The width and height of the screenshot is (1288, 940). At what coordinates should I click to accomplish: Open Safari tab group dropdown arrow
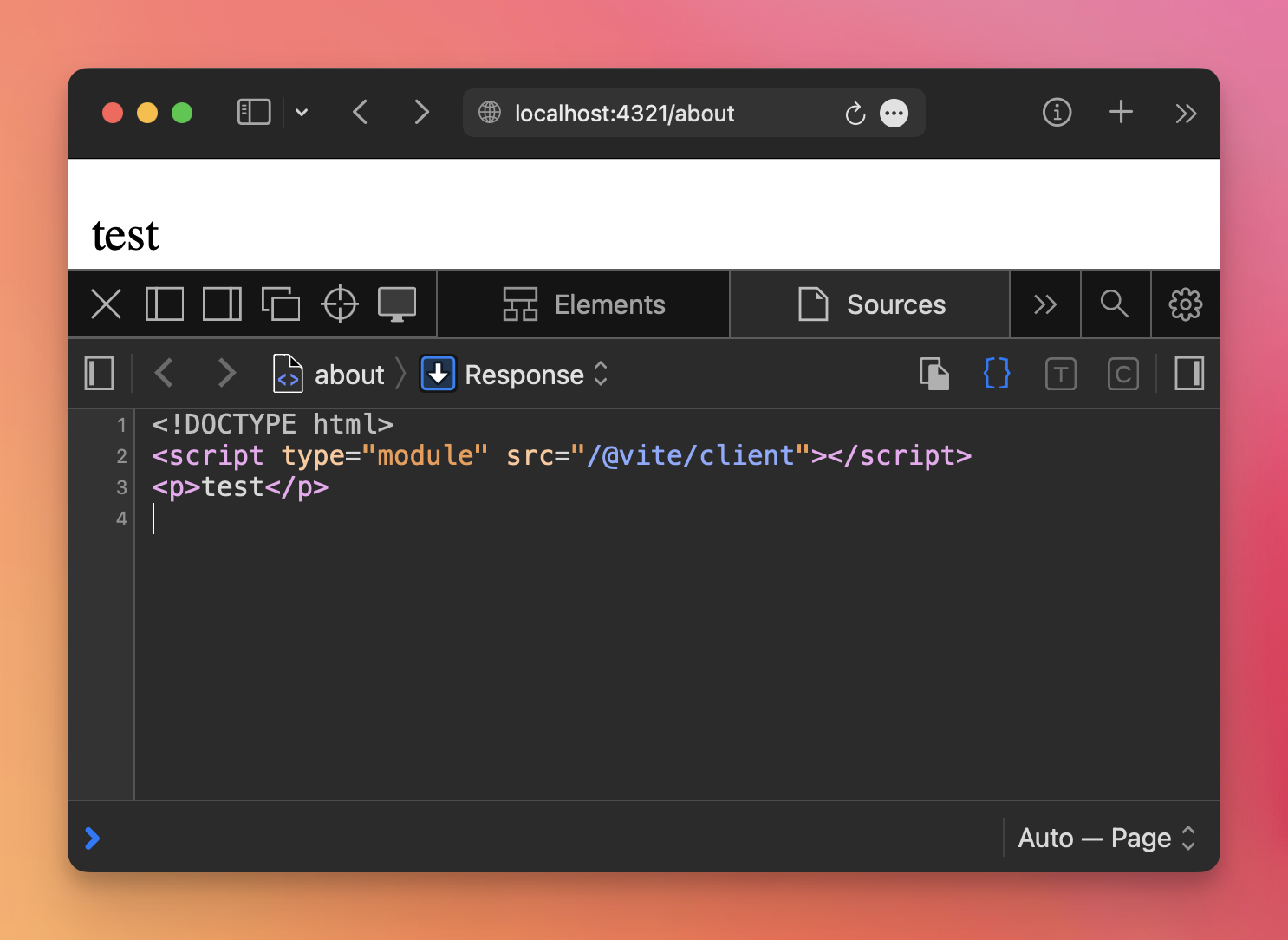(x=302, y=113)
